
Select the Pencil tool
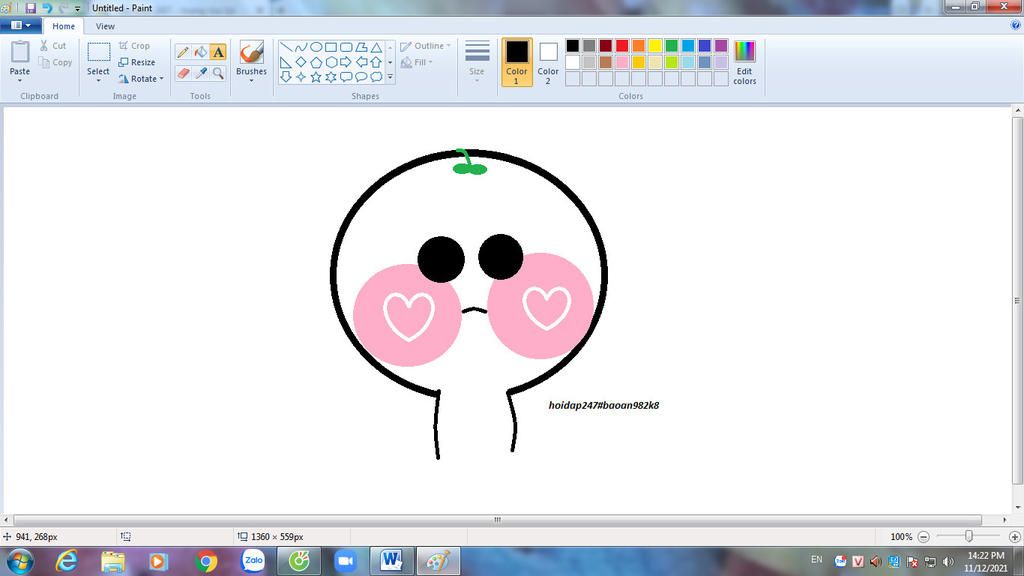[183, 52]
